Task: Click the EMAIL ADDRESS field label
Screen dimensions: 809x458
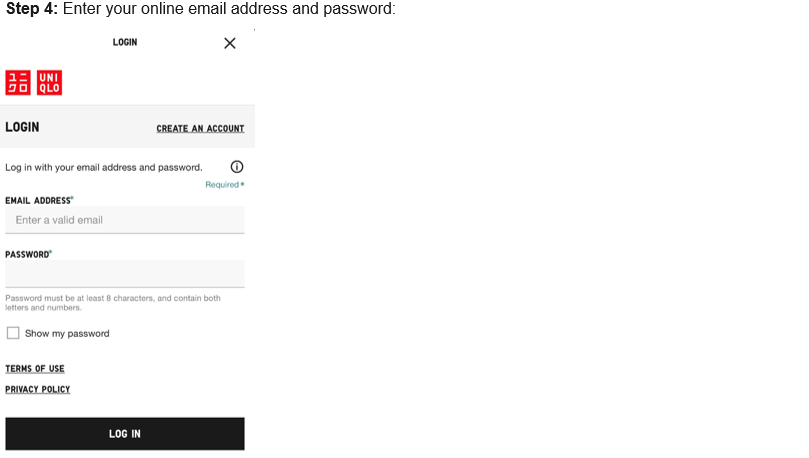Action: [39, 201]
